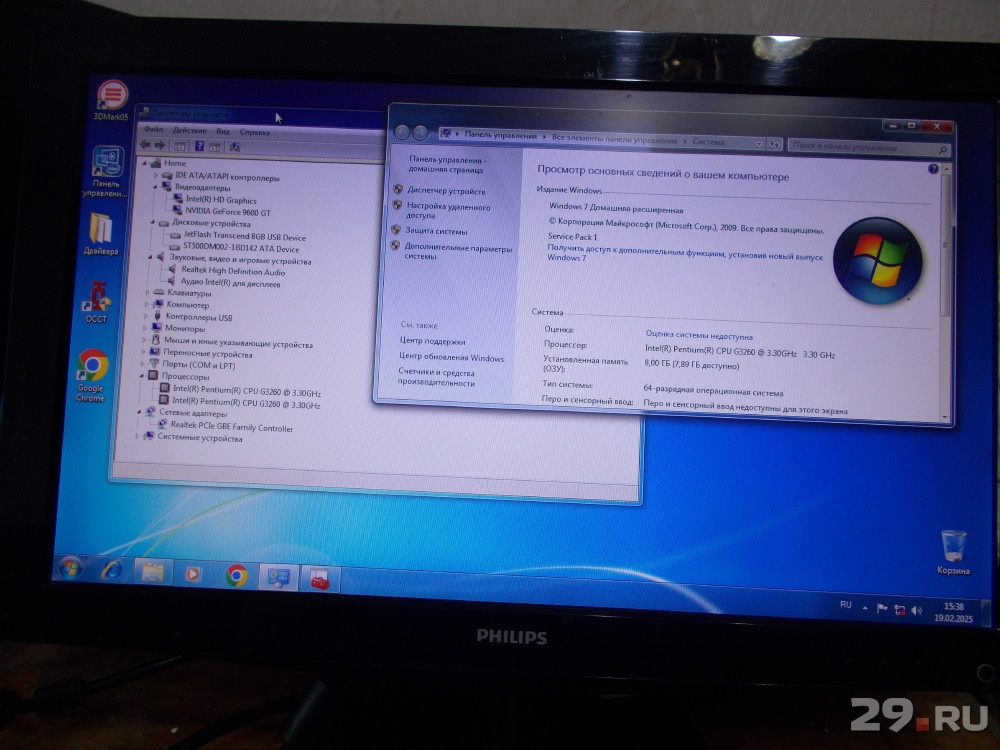The image size is (1000, 750).
Task: Click the Back arrow in System window
Action: click(402, 132)
